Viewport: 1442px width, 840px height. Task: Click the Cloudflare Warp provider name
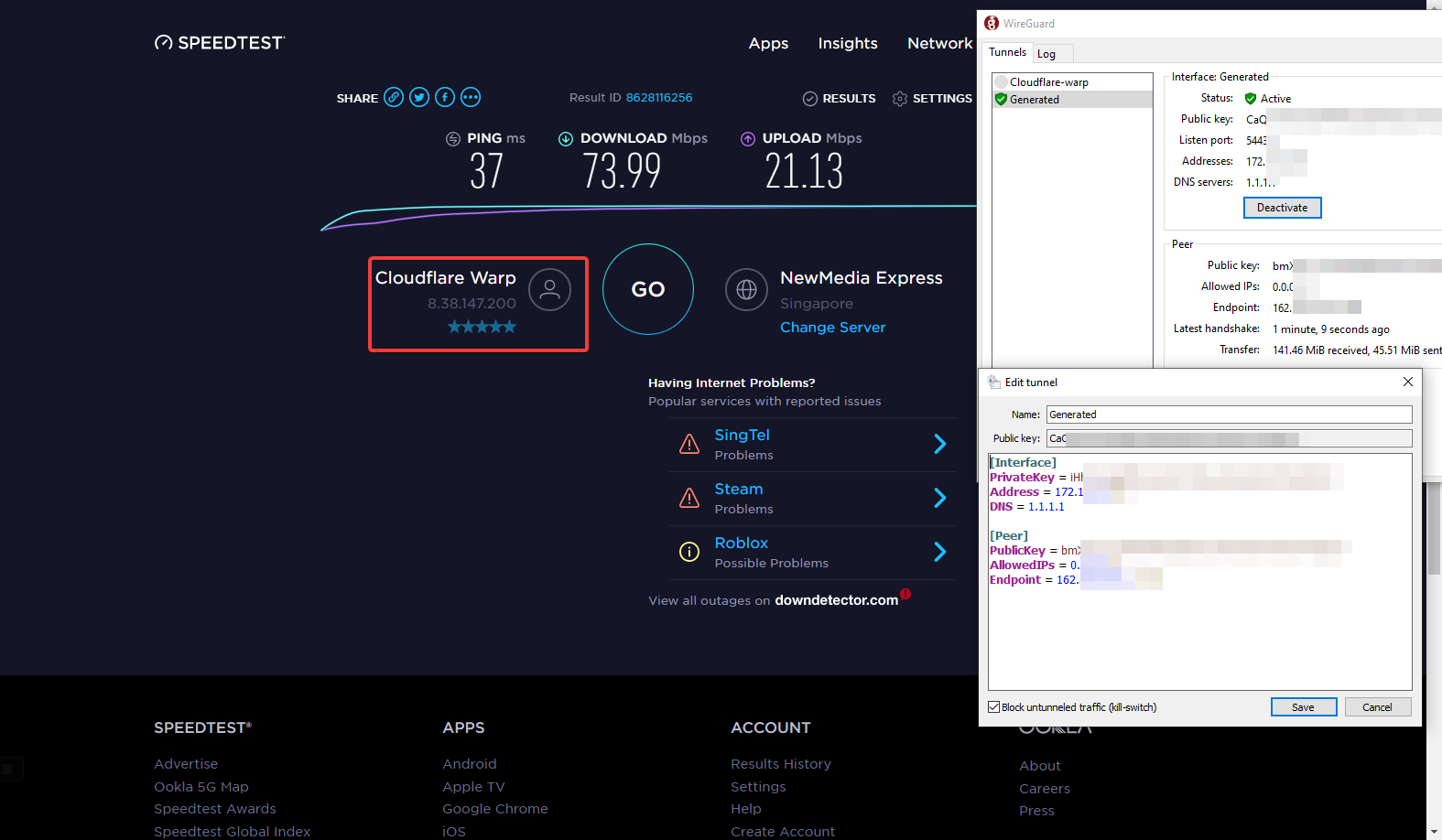[x=446, y=278]
